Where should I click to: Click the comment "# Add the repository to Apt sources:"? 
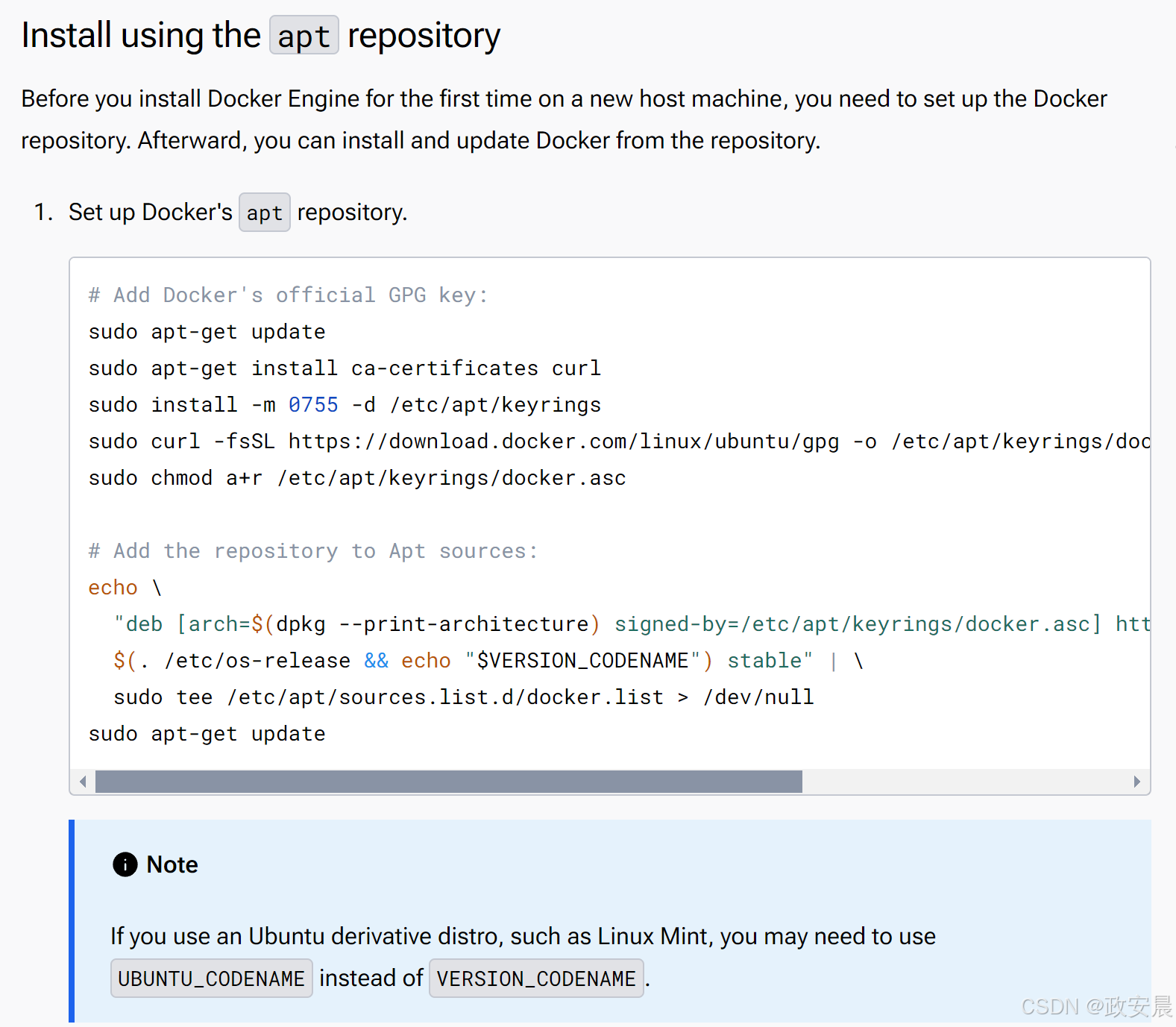[x=313, y=551]
